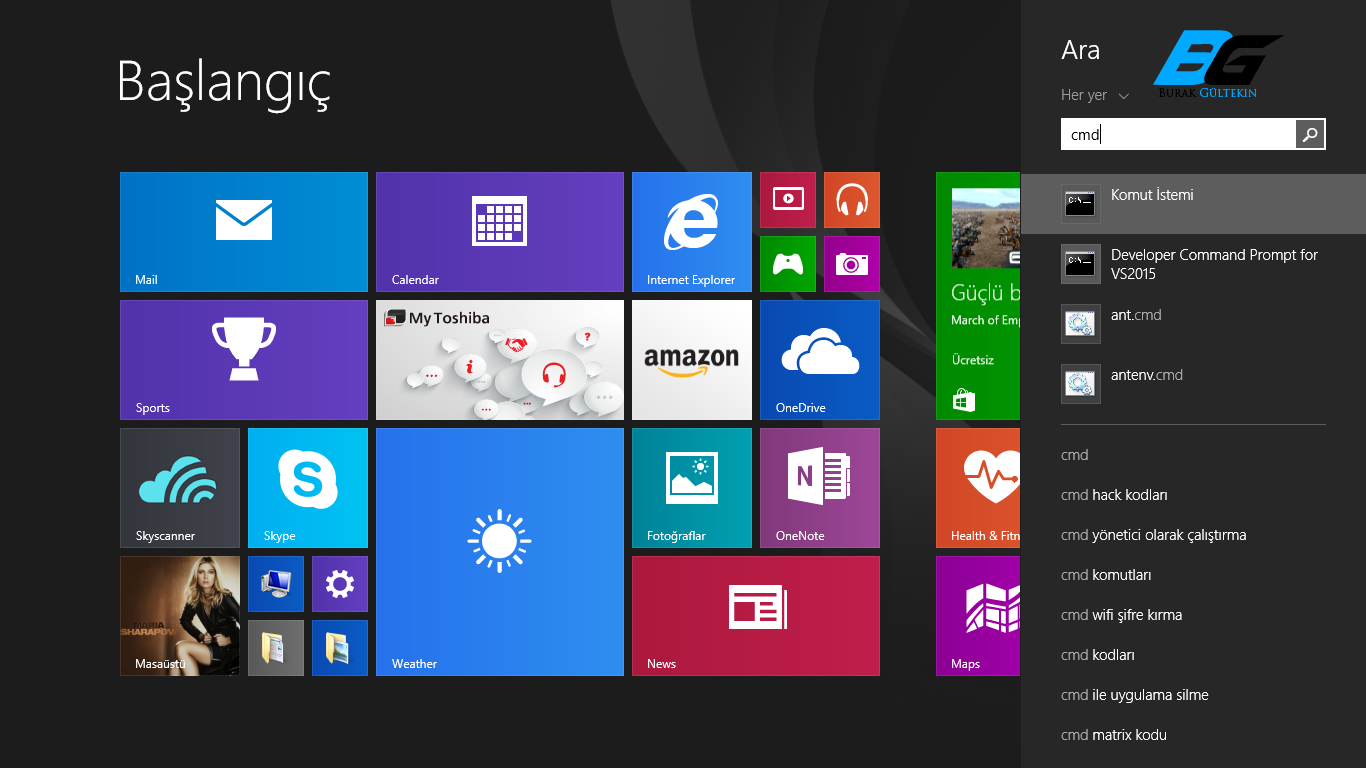Open the green Xbox Games controller tile
1366x768 pixels.
coord(788,264)
